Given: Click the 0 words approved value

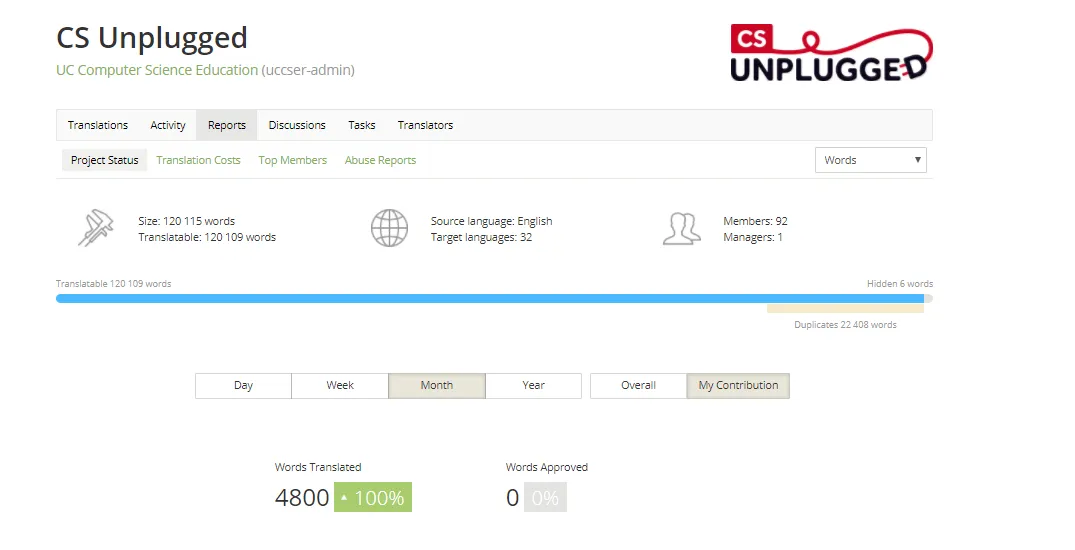Looking at the screenshot, I should click(x=513, y=497).
